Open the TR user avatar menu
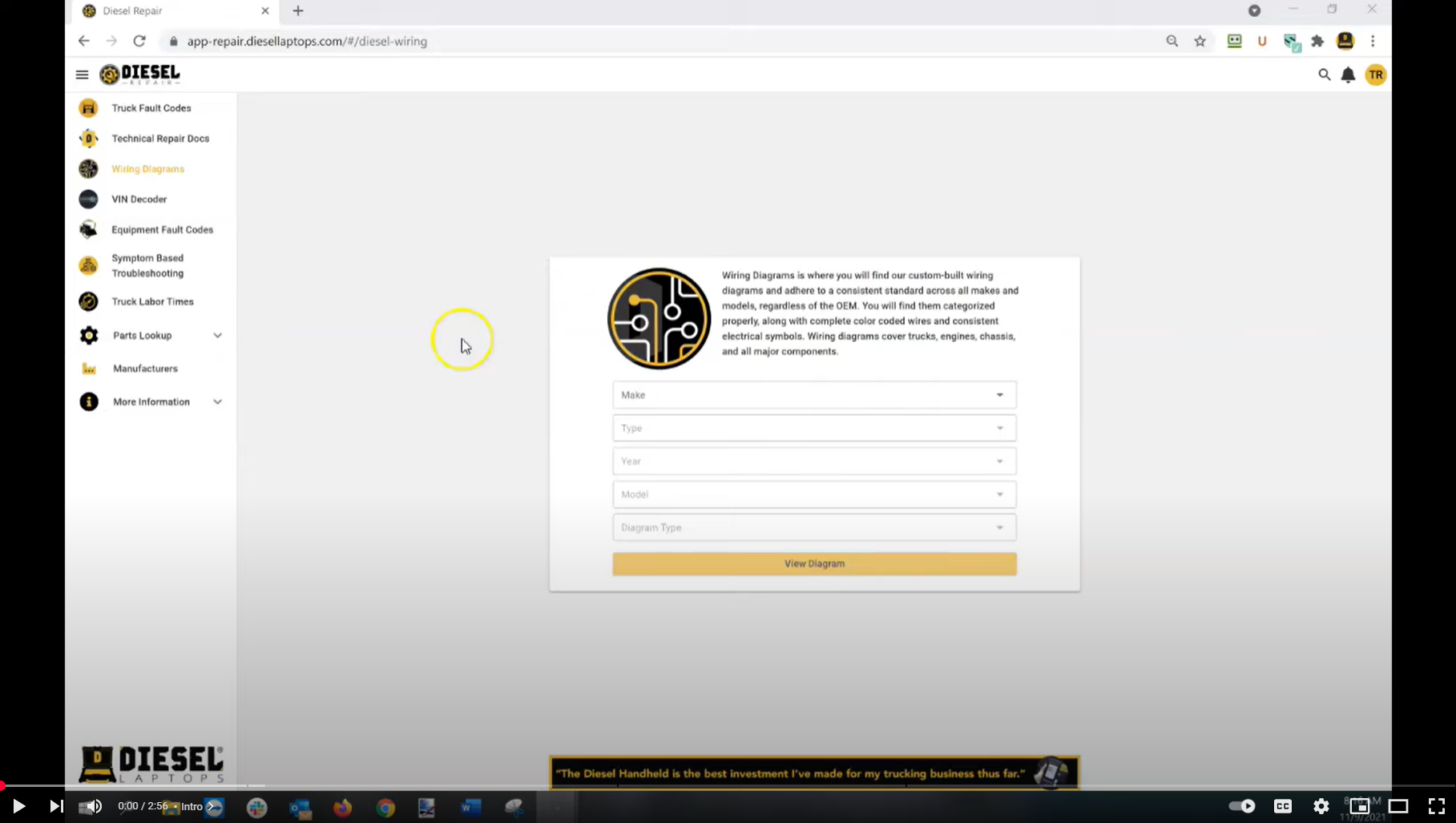The width and height of the screenshot is (1456, 823). pos(1376,75)
